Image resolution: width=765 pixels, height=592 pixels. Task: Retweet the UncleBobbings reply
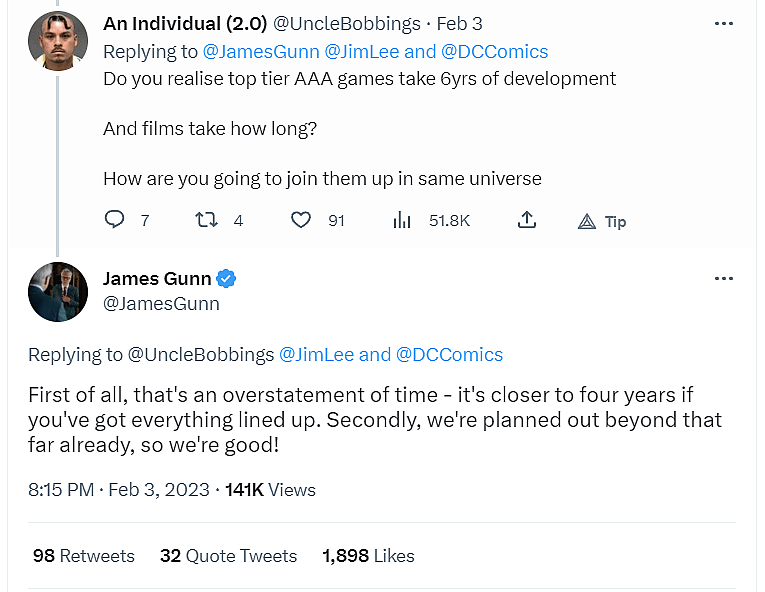coord(208,220)
